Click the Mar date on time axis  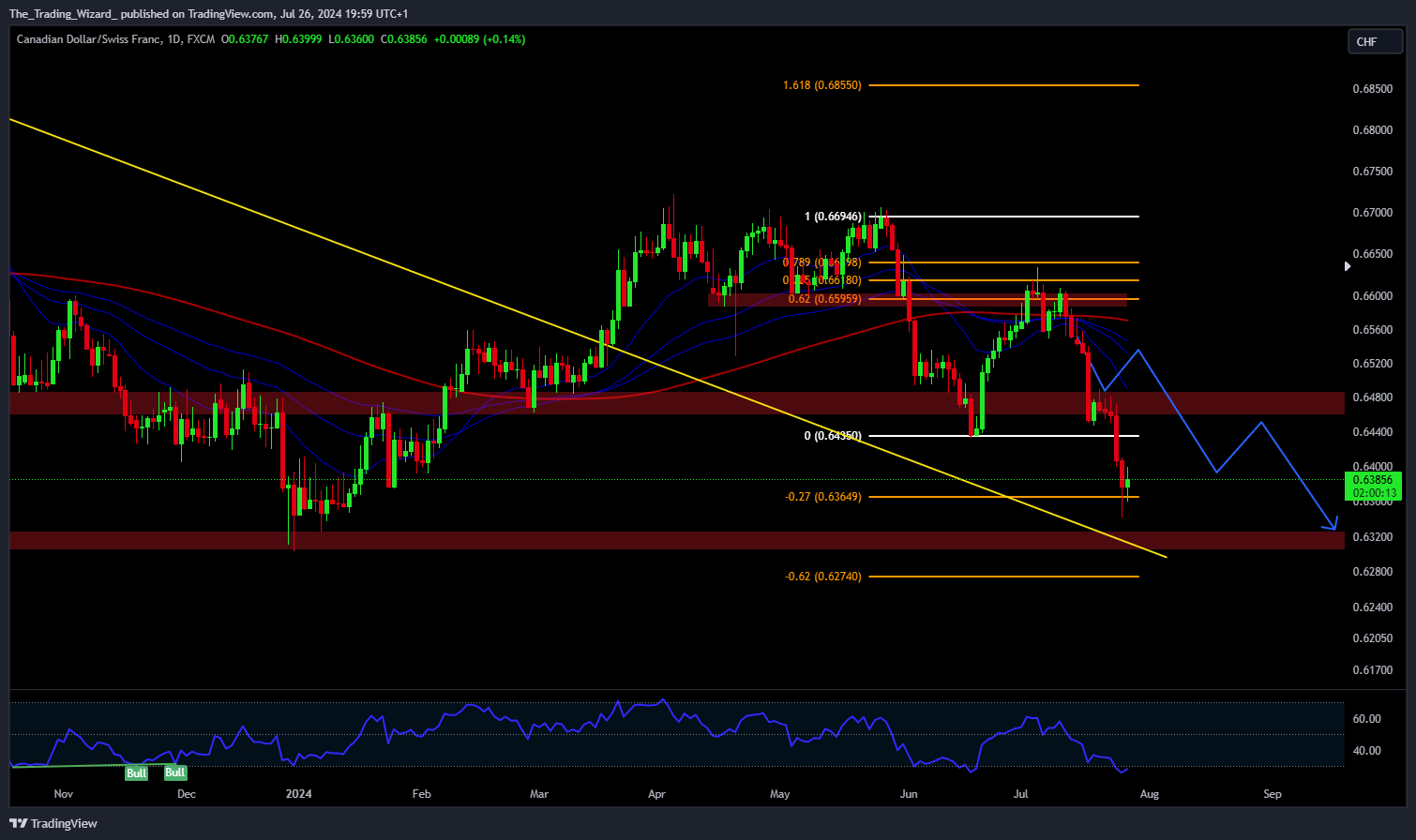[539, 794]
